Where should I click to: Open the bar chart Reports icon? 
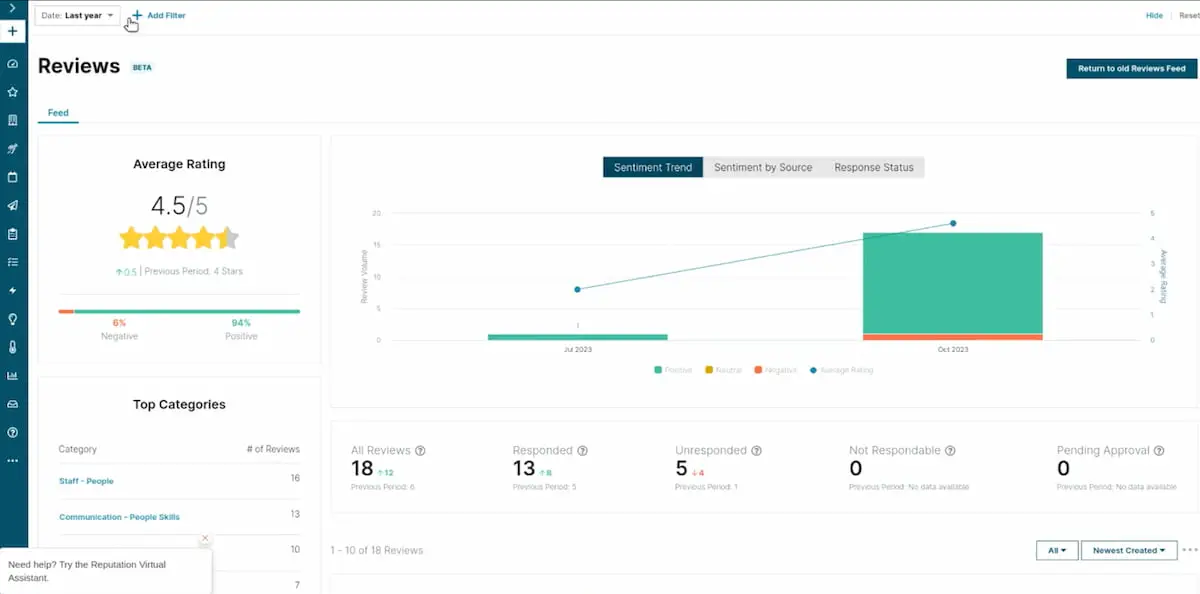point(12,375)
